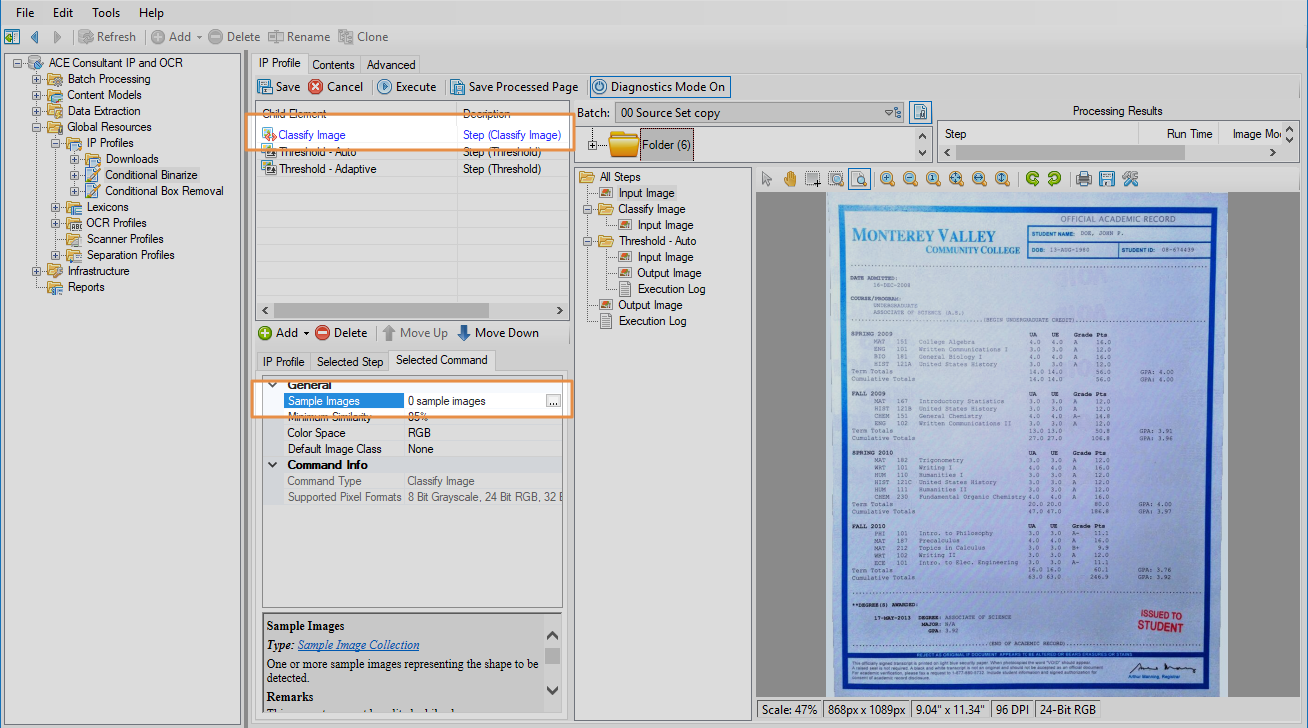This screenshot has height=728, width=1308.
Task: Click Clone in the main toolbar
Action: (x=363, y=37)
